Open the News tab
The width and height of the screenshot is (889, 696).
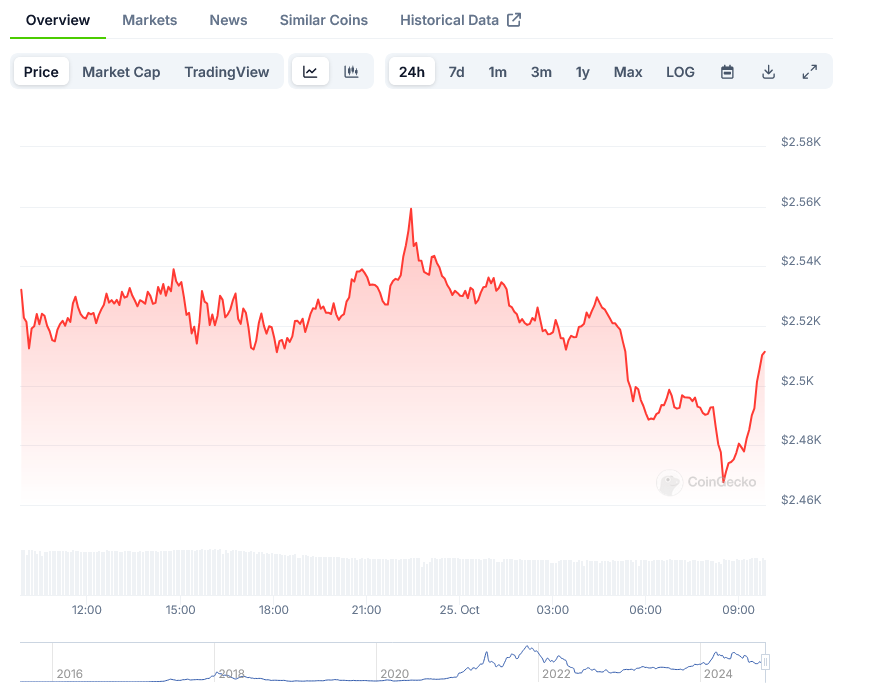pos(228,20)
